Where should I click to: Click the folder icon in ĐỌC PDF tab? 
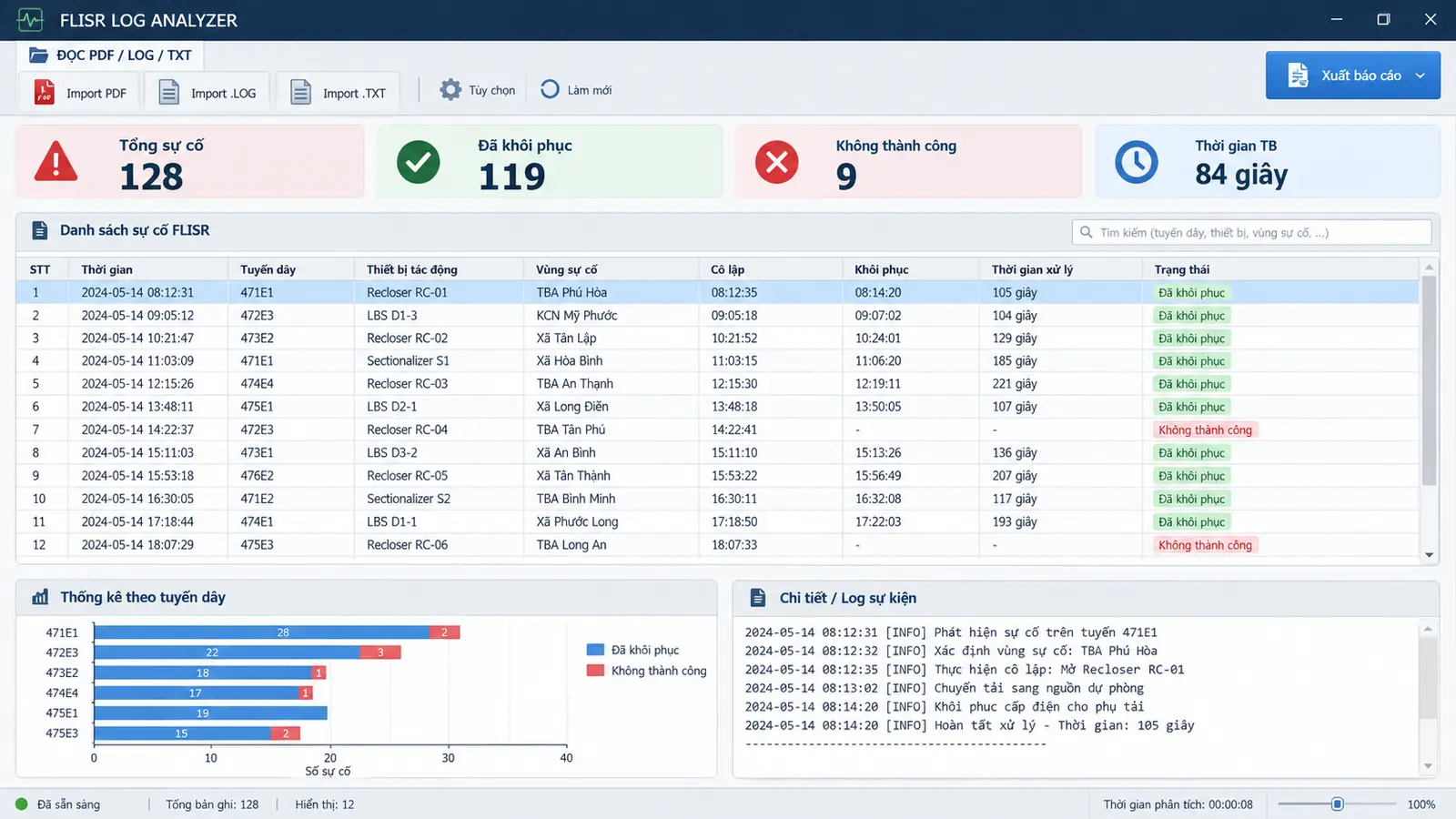(x=38, y=55)
